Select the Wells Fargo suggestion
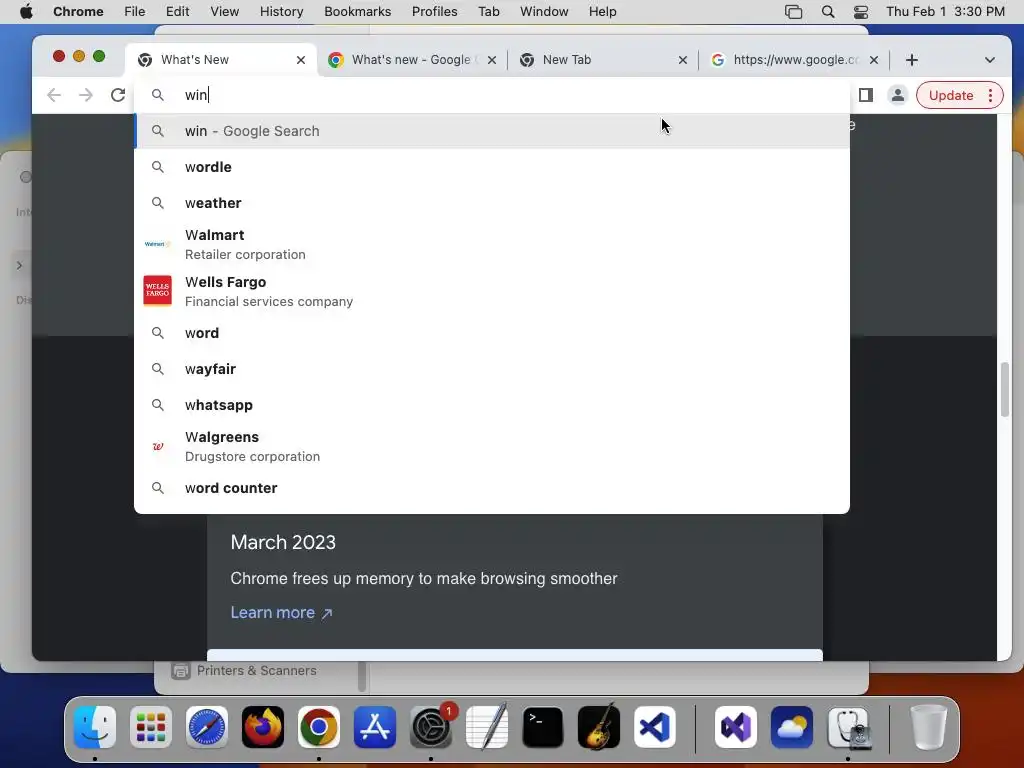Image resolution: width=1024 pixels, height=768 pixels. (x=492, y=291)
